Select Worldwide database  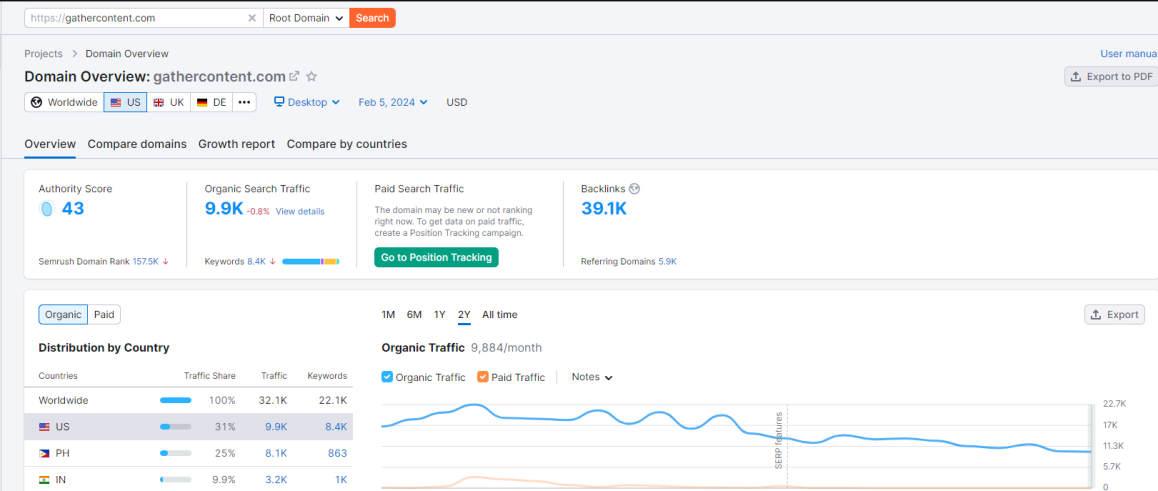[64, 102]
